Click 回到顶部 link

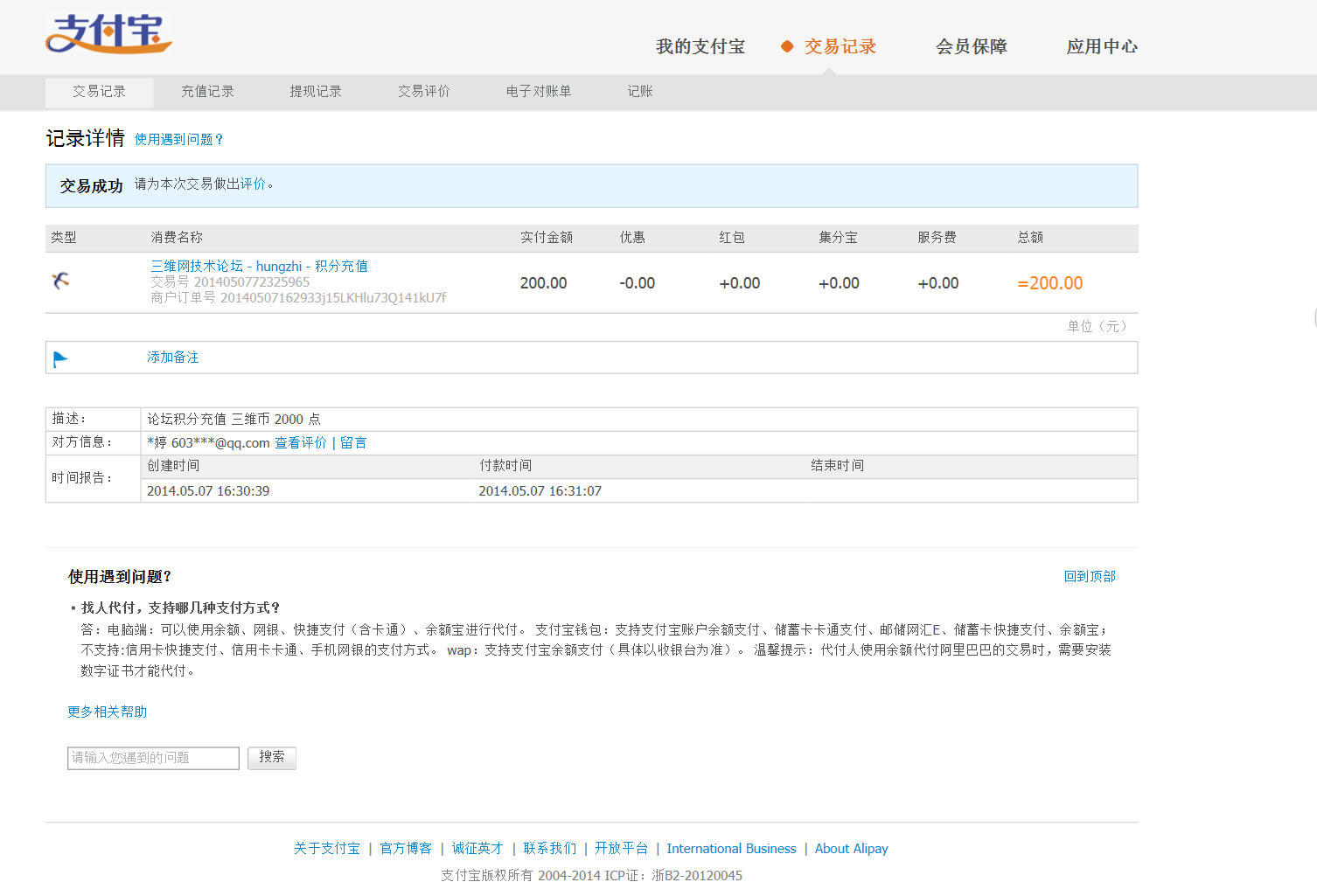click(1090, 577)
